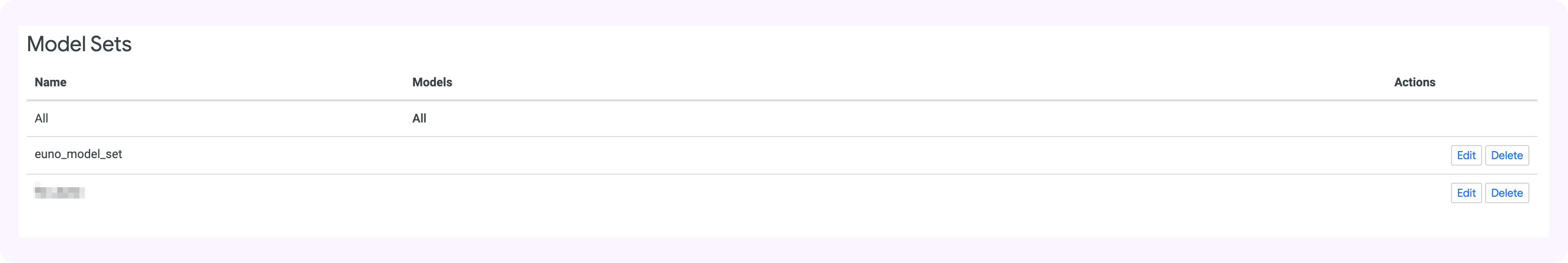The height and width of the screenshot is (263, 1568).
Task: Edit the blurred-name model set
Action: tap(1466, 193)
